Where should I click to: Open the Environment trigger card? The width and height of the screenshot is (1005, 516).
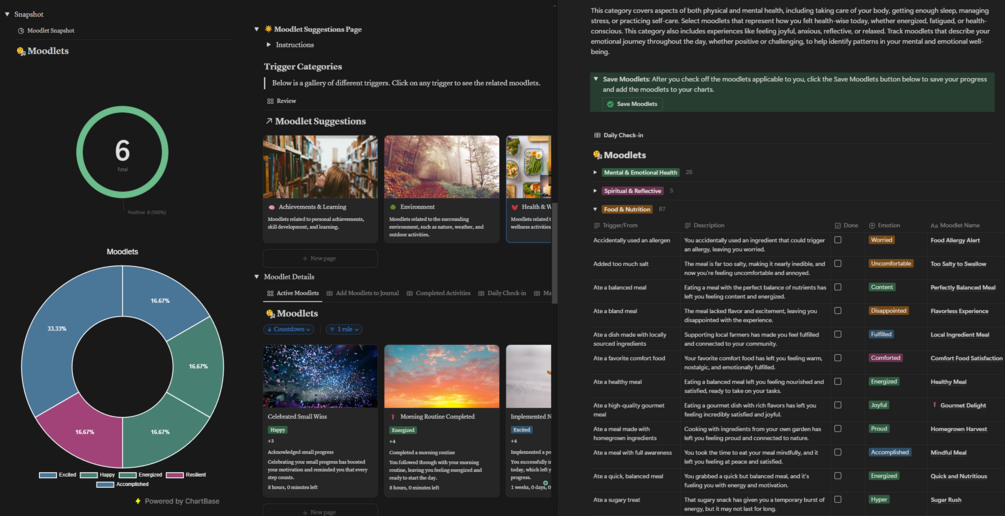click(442, 188)
